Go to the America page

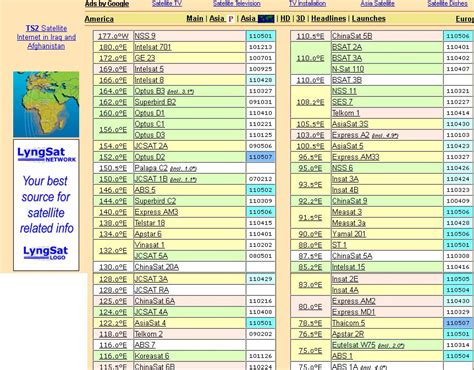pyautogui.click(x=99, y=19)
